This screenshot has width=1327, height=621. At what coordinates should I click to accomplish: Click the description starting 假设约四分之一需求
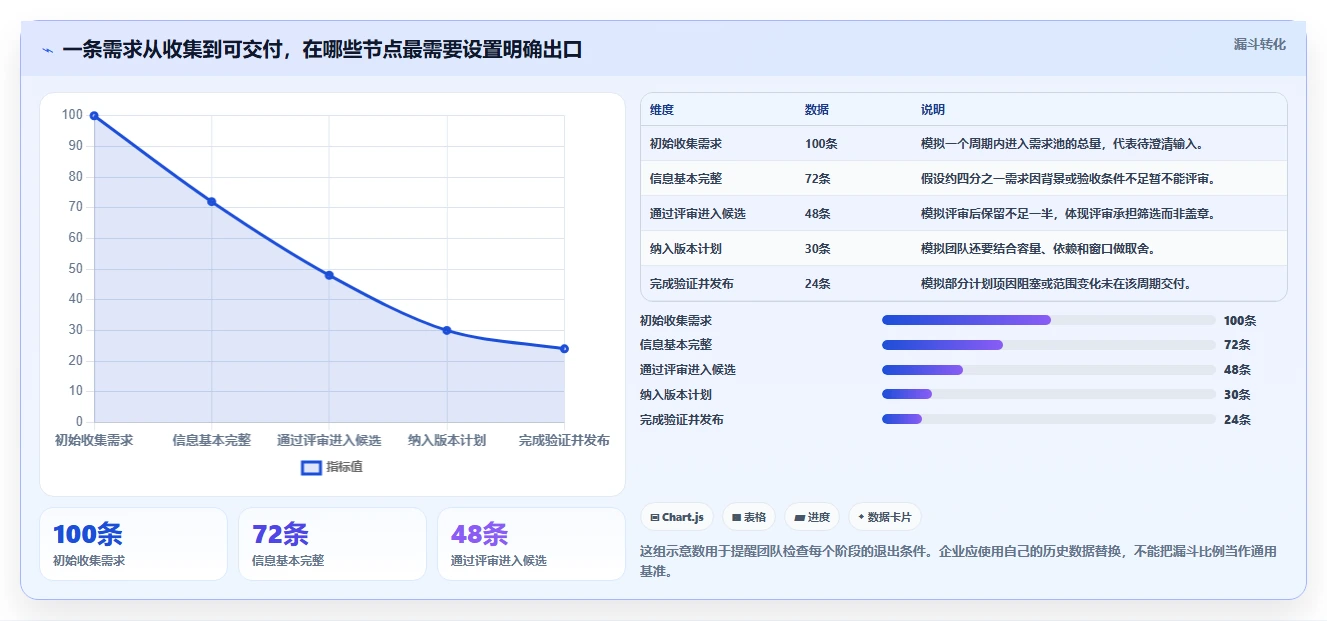pyautogui.click(x=1068, y=179)
